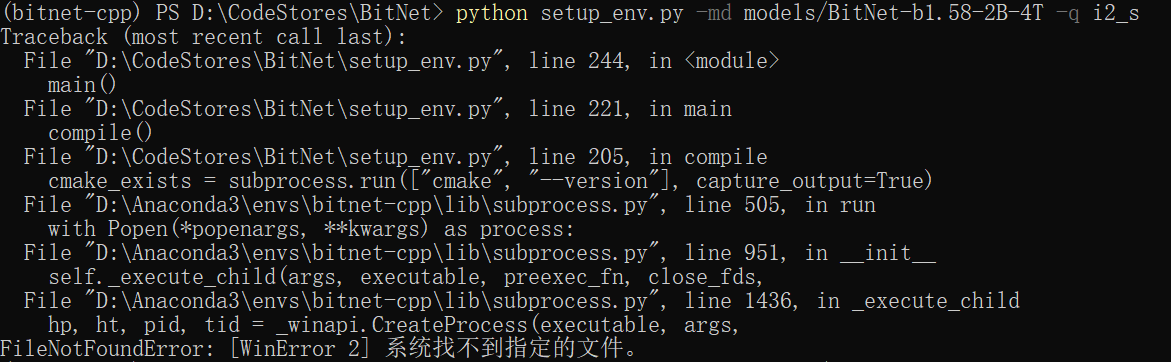Click the '_winapi.CreateProcess' code line
This screenshot has height=362, width=1171.
point(394,325)
